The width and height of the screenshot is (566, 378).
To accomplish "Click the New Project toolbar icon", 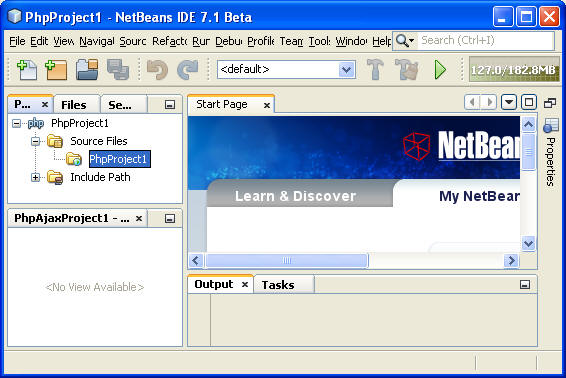I will [56, 70].
